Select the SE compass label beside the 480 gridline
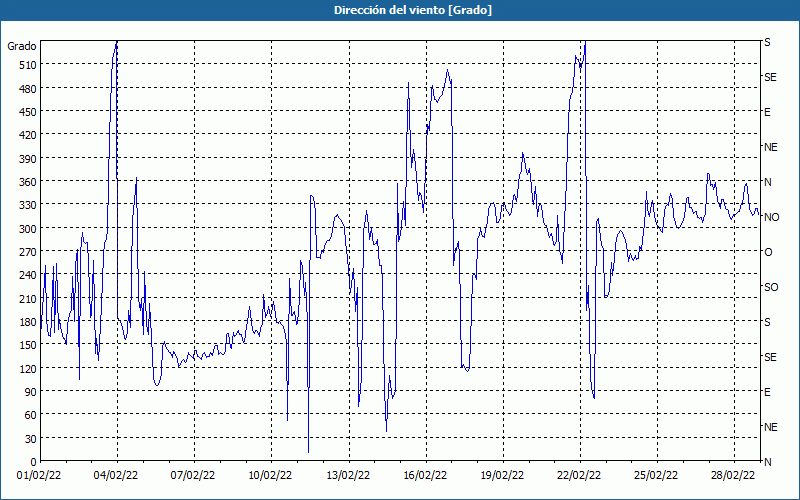This screenshot has width=800, height=500. tap(770, 78)
